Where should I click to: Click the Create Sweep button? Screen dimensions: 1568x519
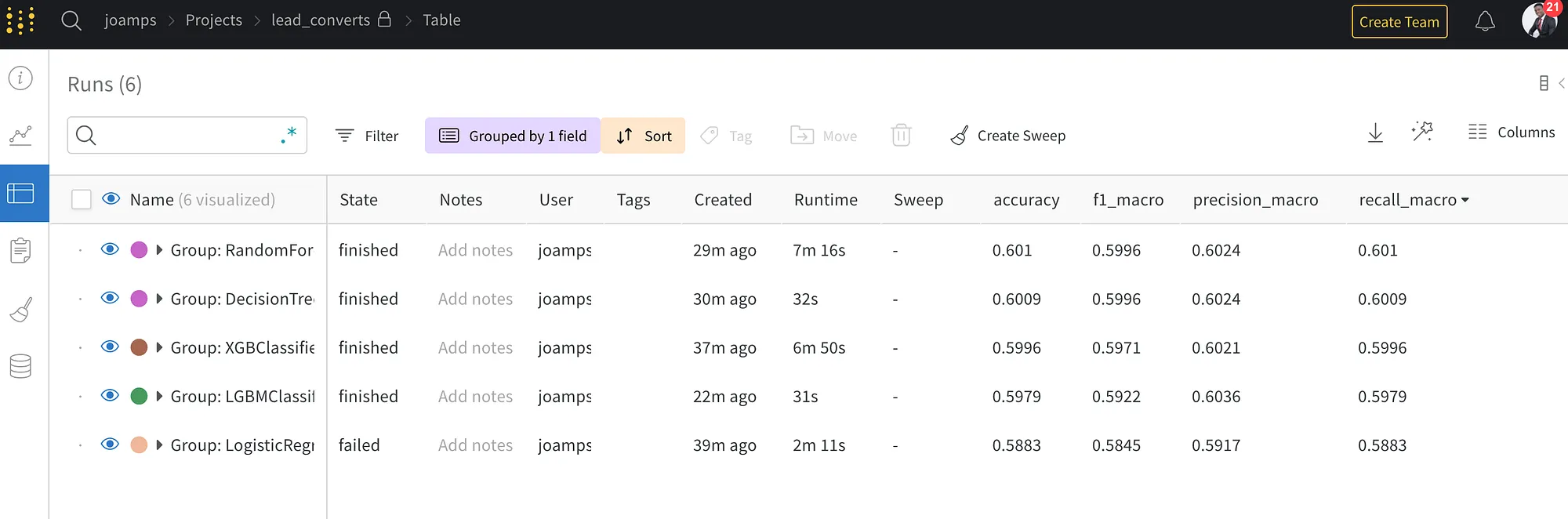point(1008,136)
